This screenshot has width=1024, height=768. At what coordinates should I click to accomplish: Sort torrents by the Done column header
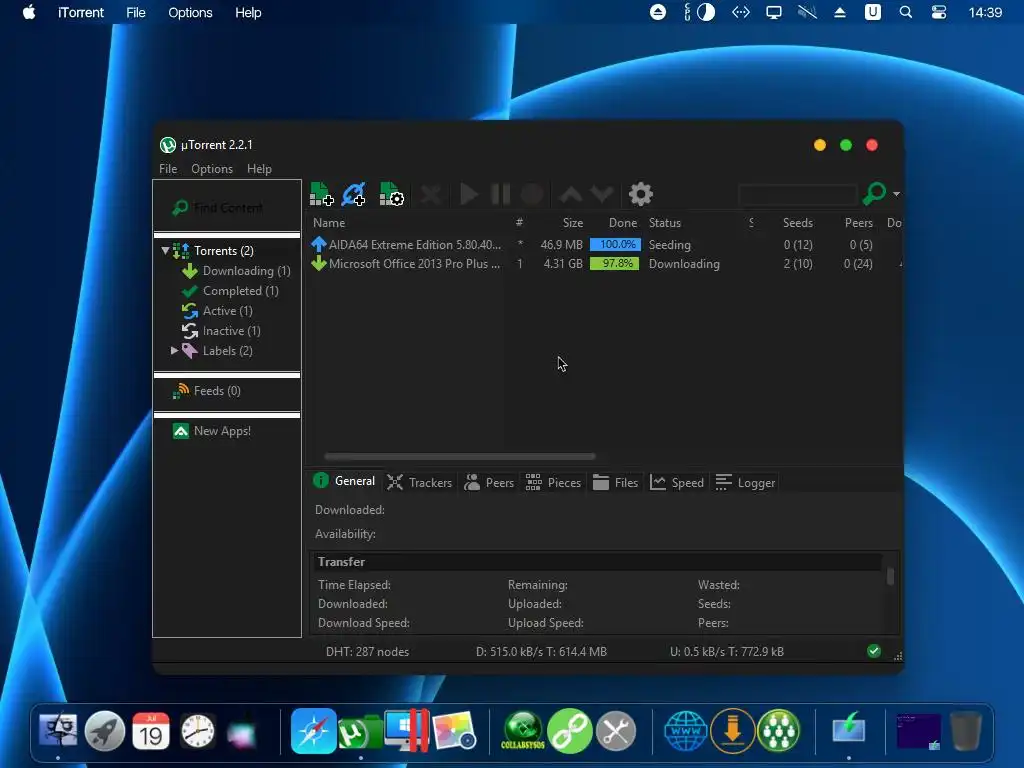click(x=622, y=223)
